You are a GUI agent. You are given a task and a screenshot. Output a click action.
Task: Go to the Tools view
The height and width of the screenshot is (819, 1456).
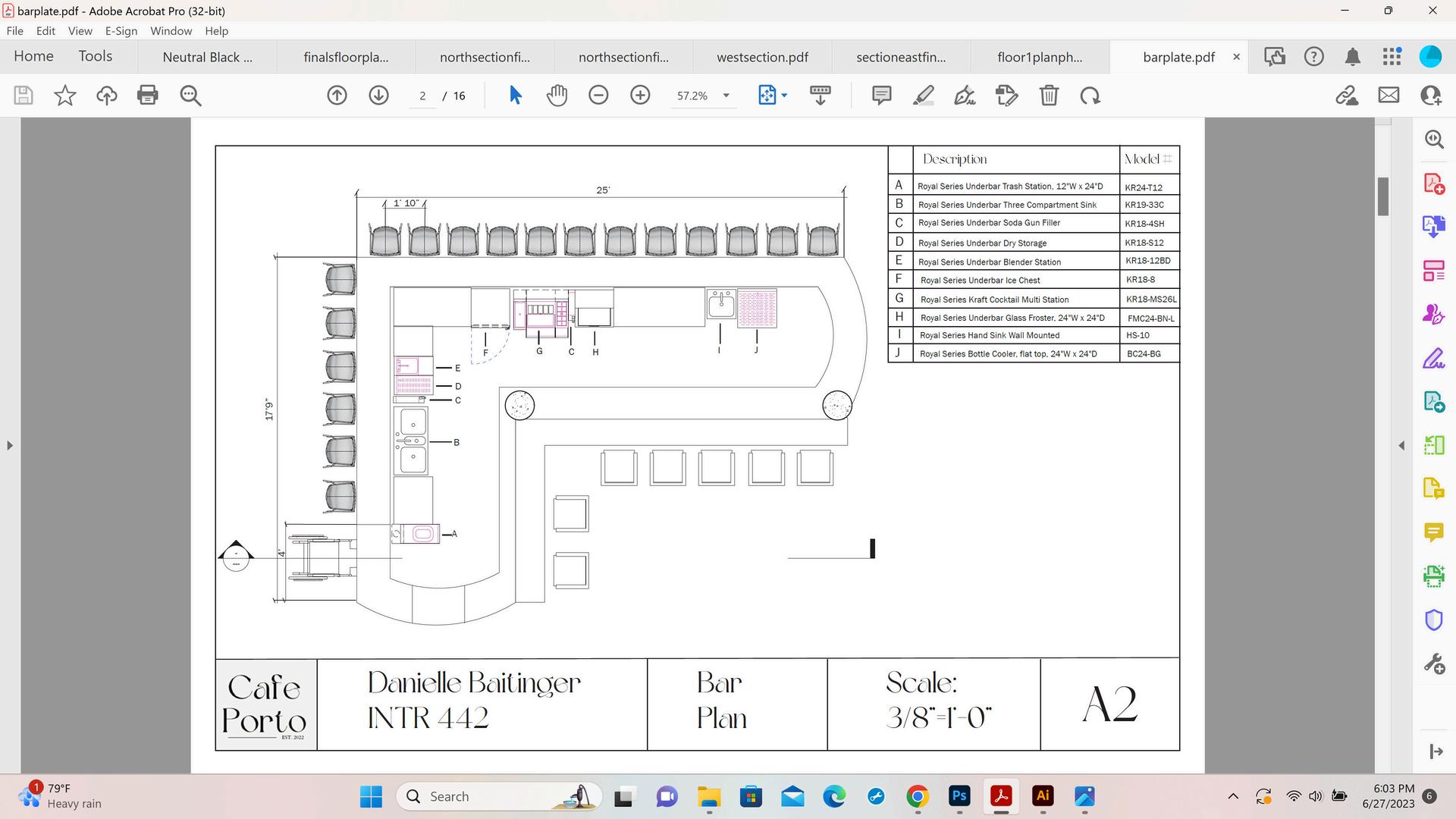coord(95,56)
